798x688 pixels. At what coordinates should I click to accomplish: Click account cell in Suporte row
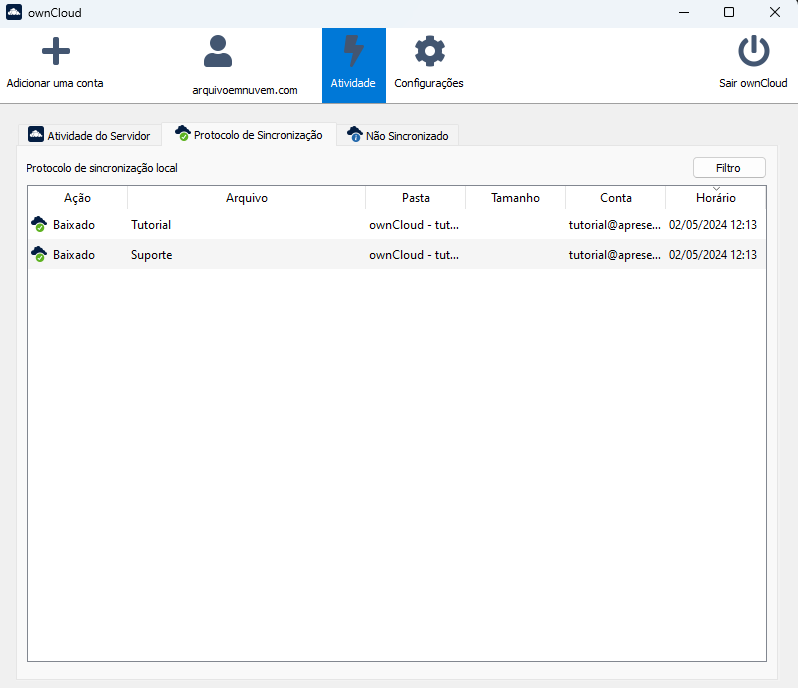click(615, 255)
